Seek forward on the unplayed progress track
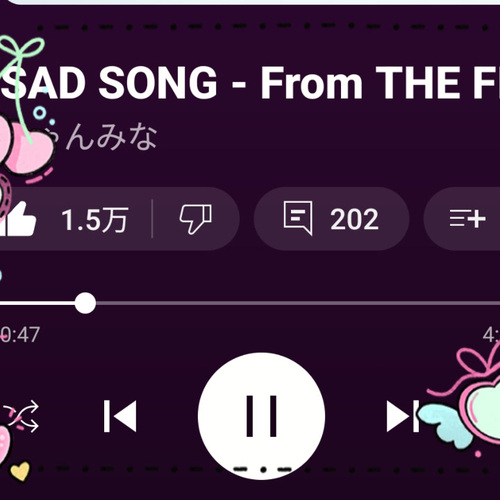 click(x=298, y=303)
